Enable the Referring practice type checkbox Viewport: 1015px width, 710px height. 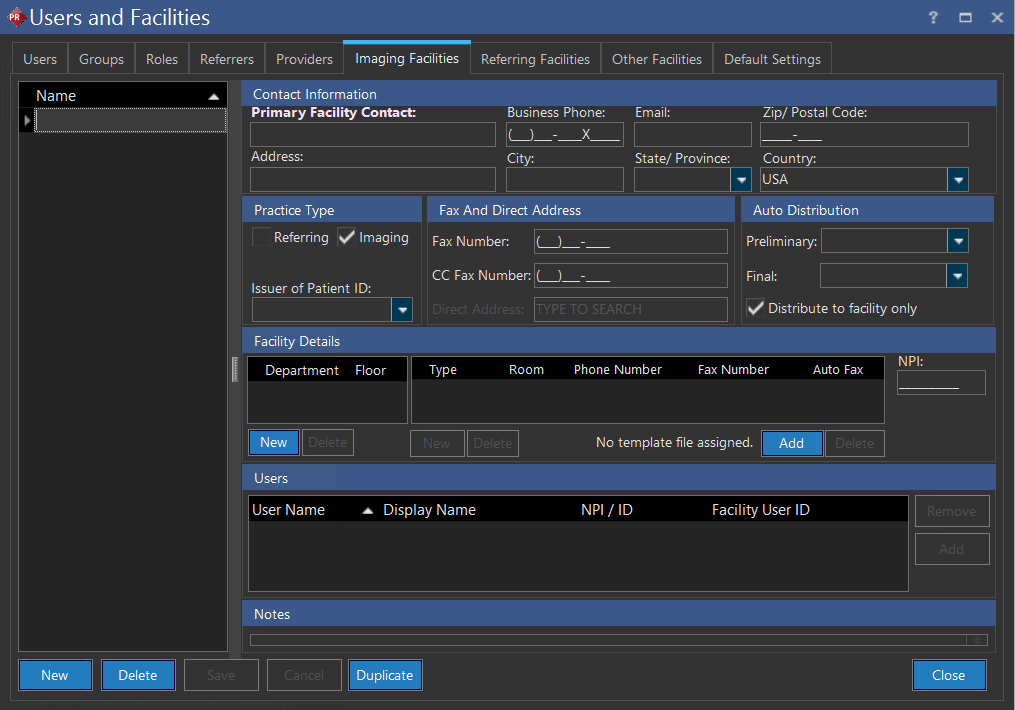261,237
